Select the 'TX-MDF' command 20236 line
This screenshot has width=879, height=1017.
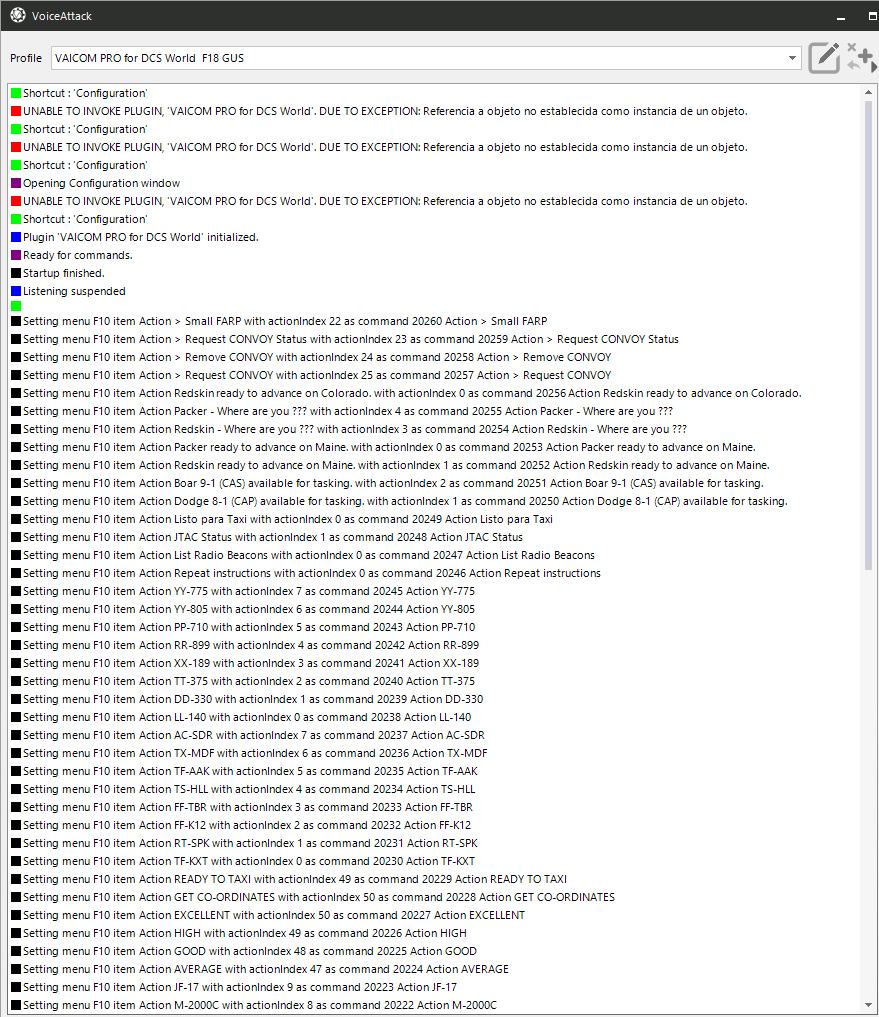pos(249,753)
